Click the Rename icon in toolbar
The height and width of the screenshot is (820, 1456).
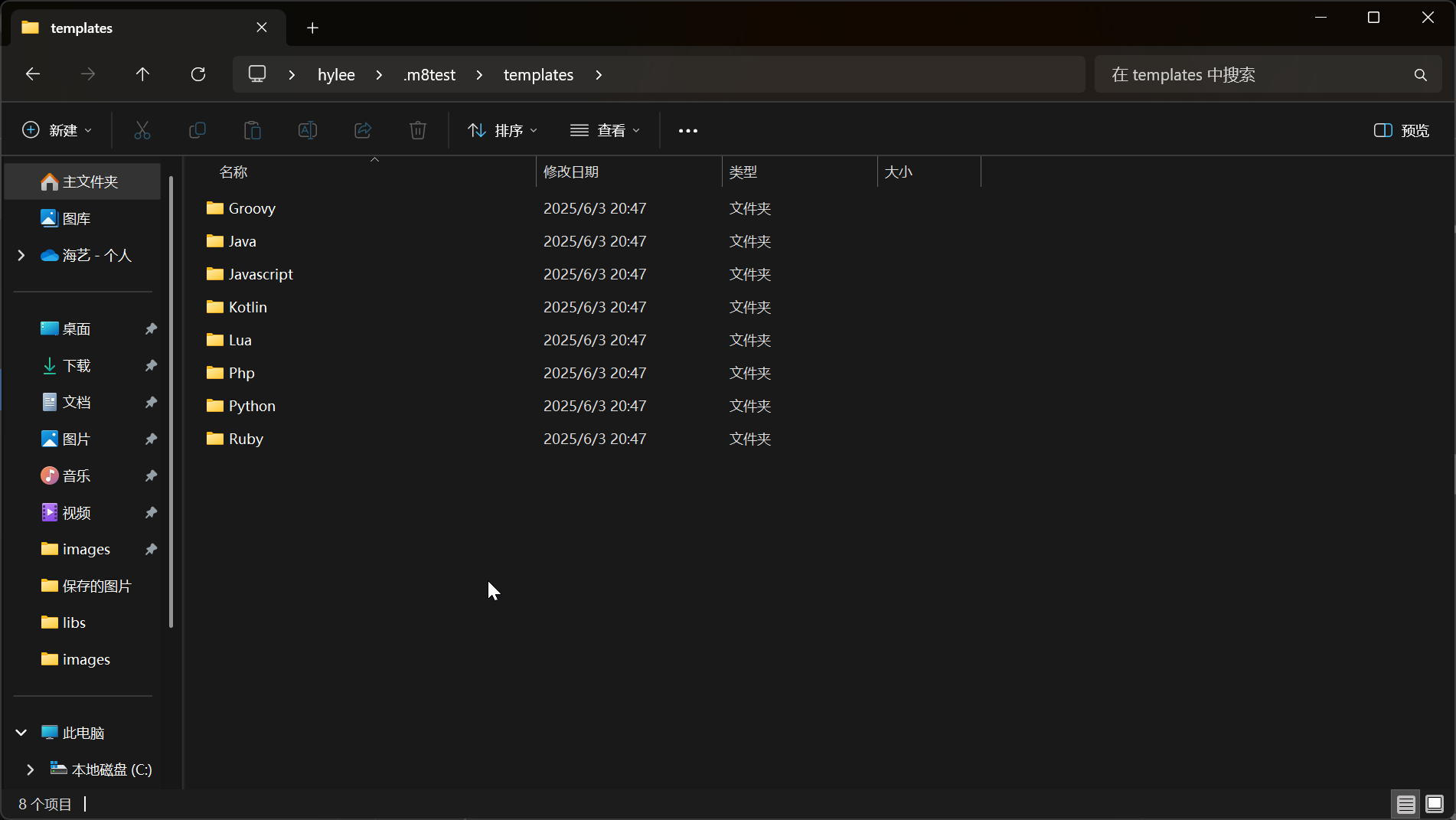tap(308, 130)
